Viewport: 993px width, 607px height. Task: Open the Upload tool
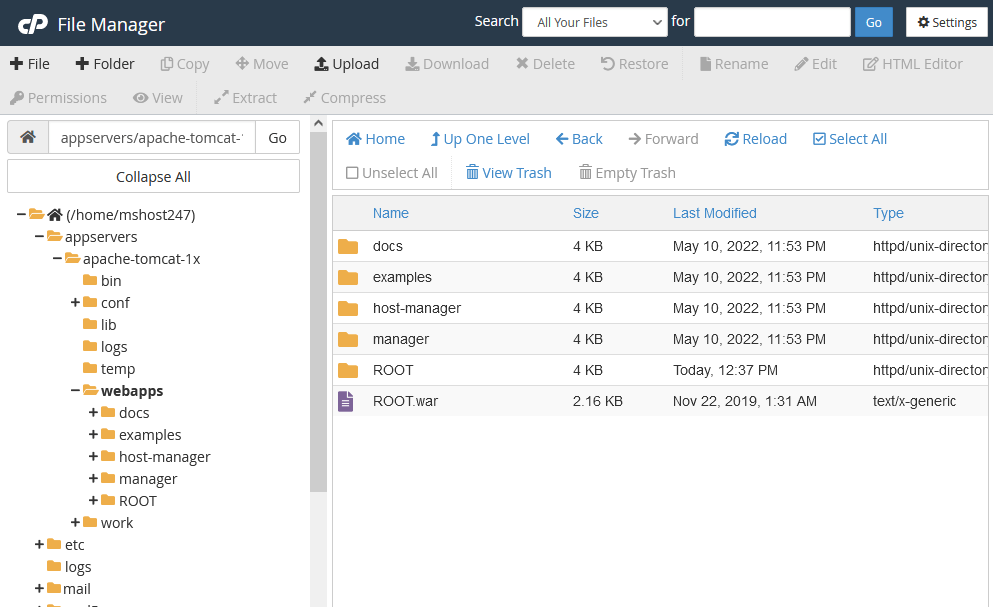[346, 63]
